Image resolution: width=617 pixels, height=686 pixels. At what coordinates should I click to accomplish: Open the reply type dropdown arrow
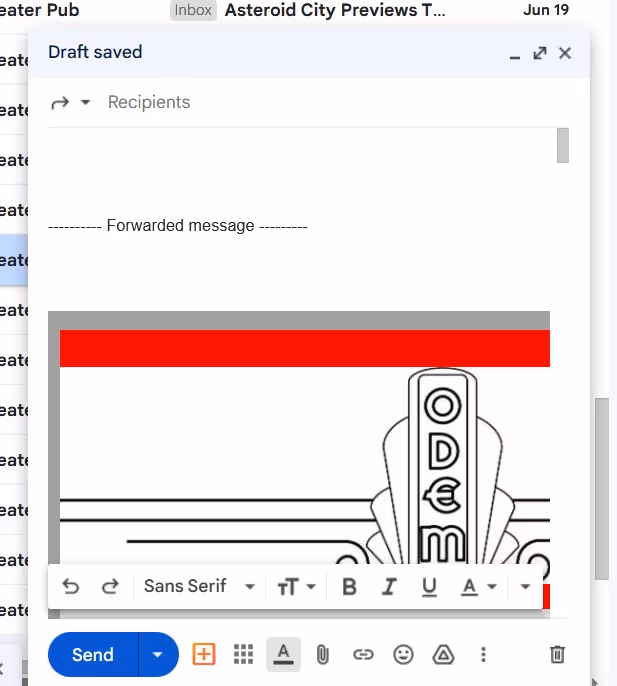coord(85,102)
